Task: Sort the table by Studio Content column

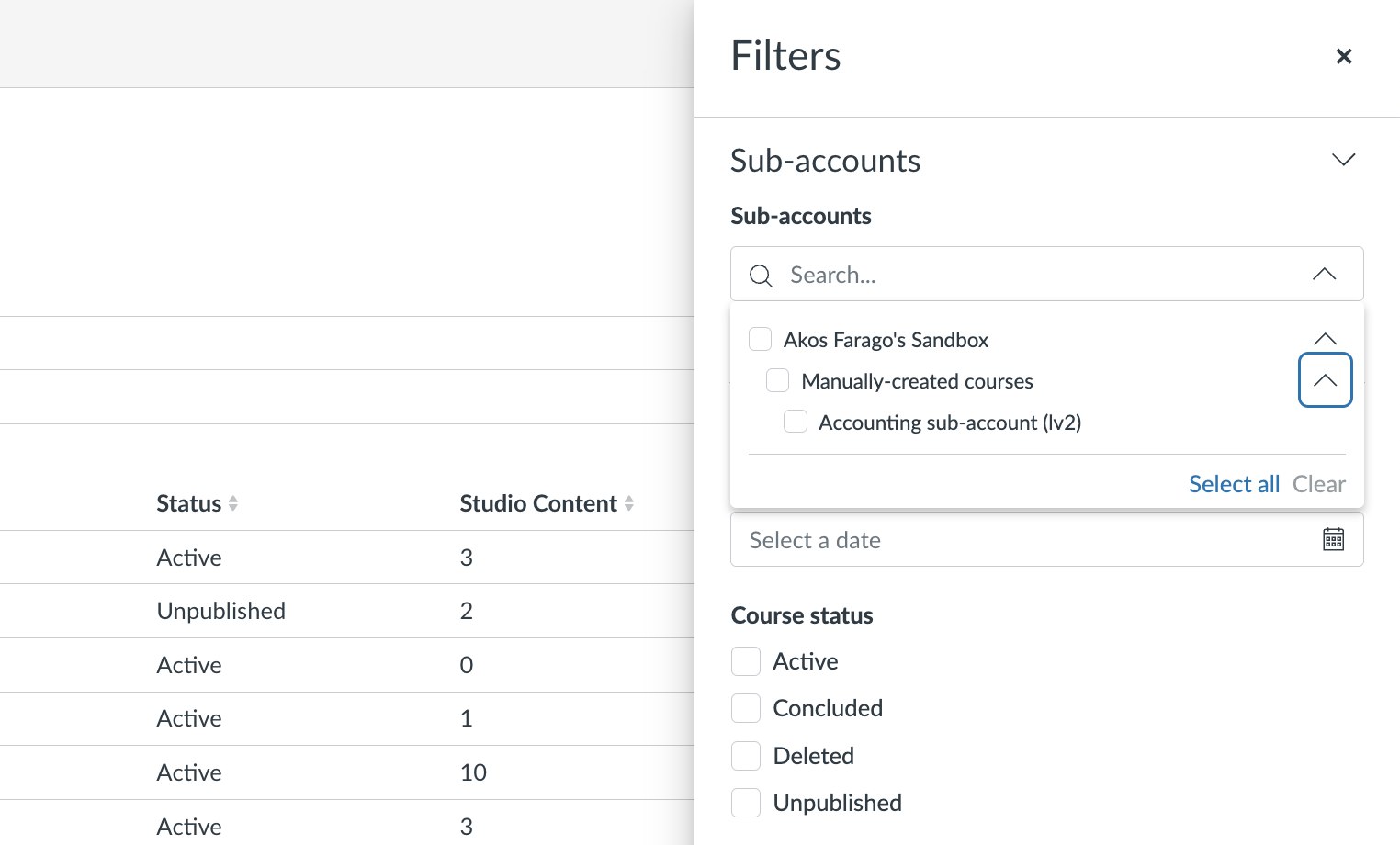Action: [546, 503]
